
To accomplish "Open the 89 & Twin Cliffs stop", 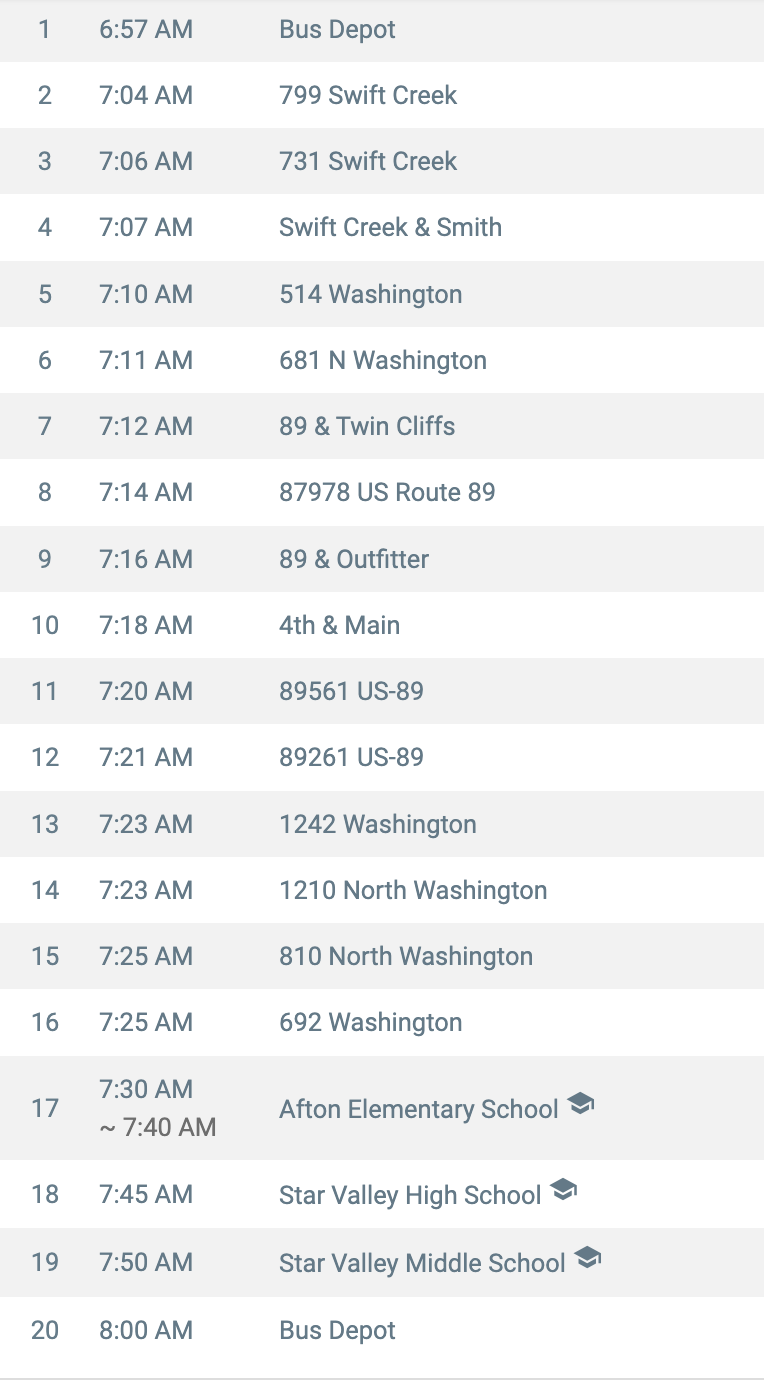I will point(366,427).
